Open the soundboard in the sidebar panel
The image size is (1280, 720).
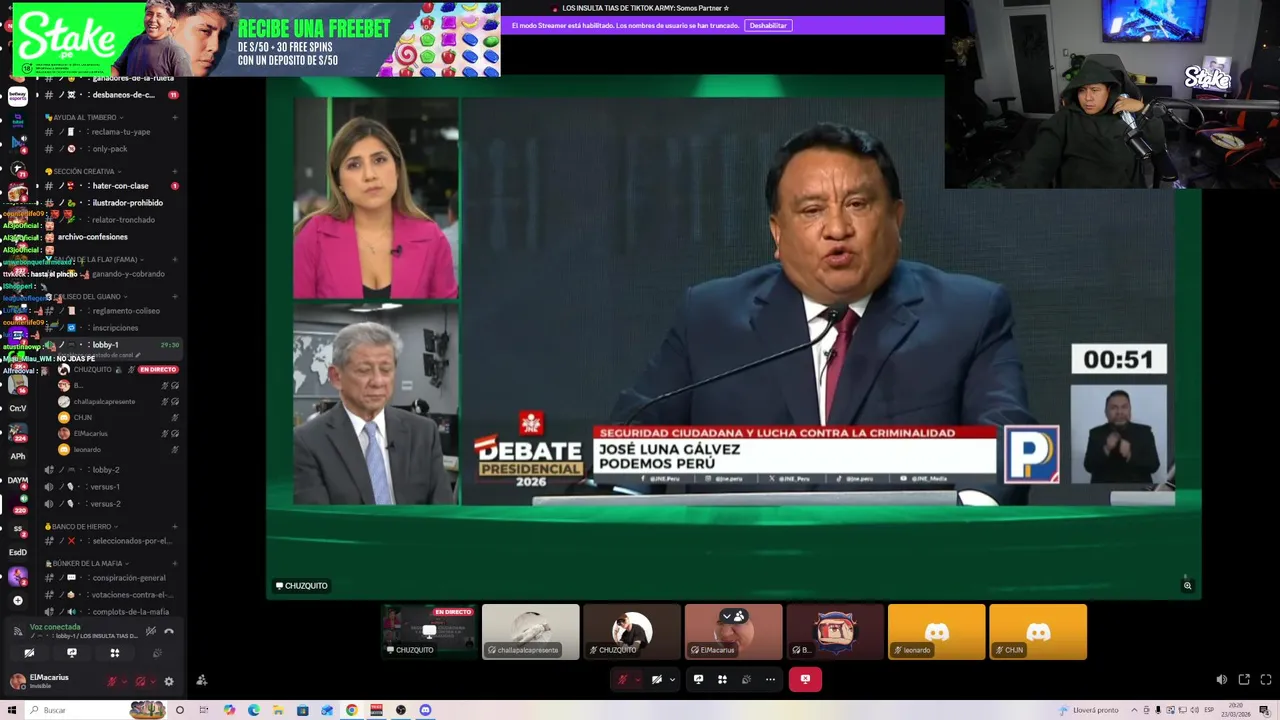(157, 653)
